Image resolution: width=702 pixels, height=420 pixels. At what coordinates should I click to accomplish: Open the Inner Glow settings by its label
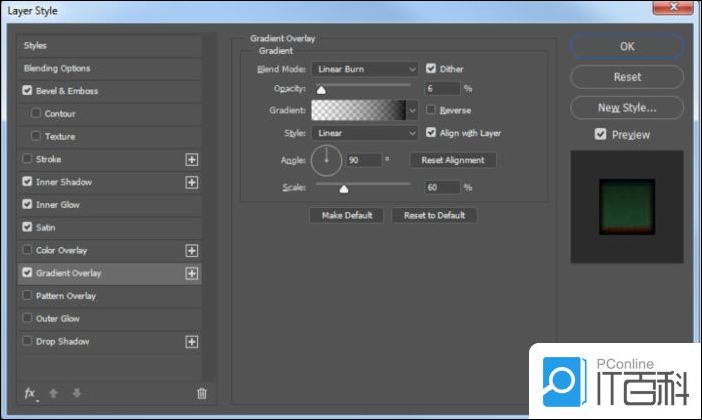coord(58,205)
